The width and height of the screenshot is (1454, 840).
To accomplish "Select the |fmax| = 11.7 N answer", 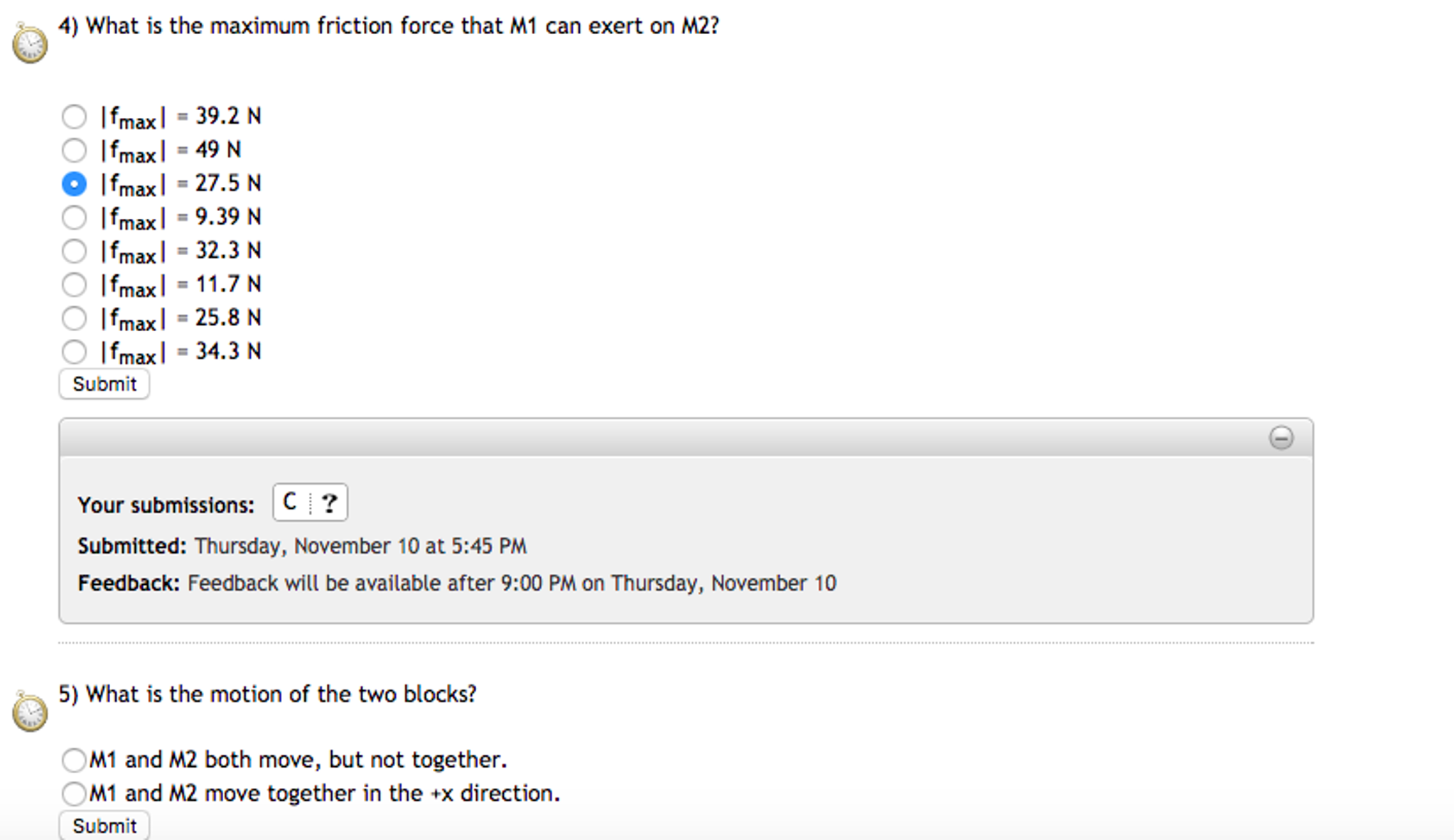I will 74,284.
